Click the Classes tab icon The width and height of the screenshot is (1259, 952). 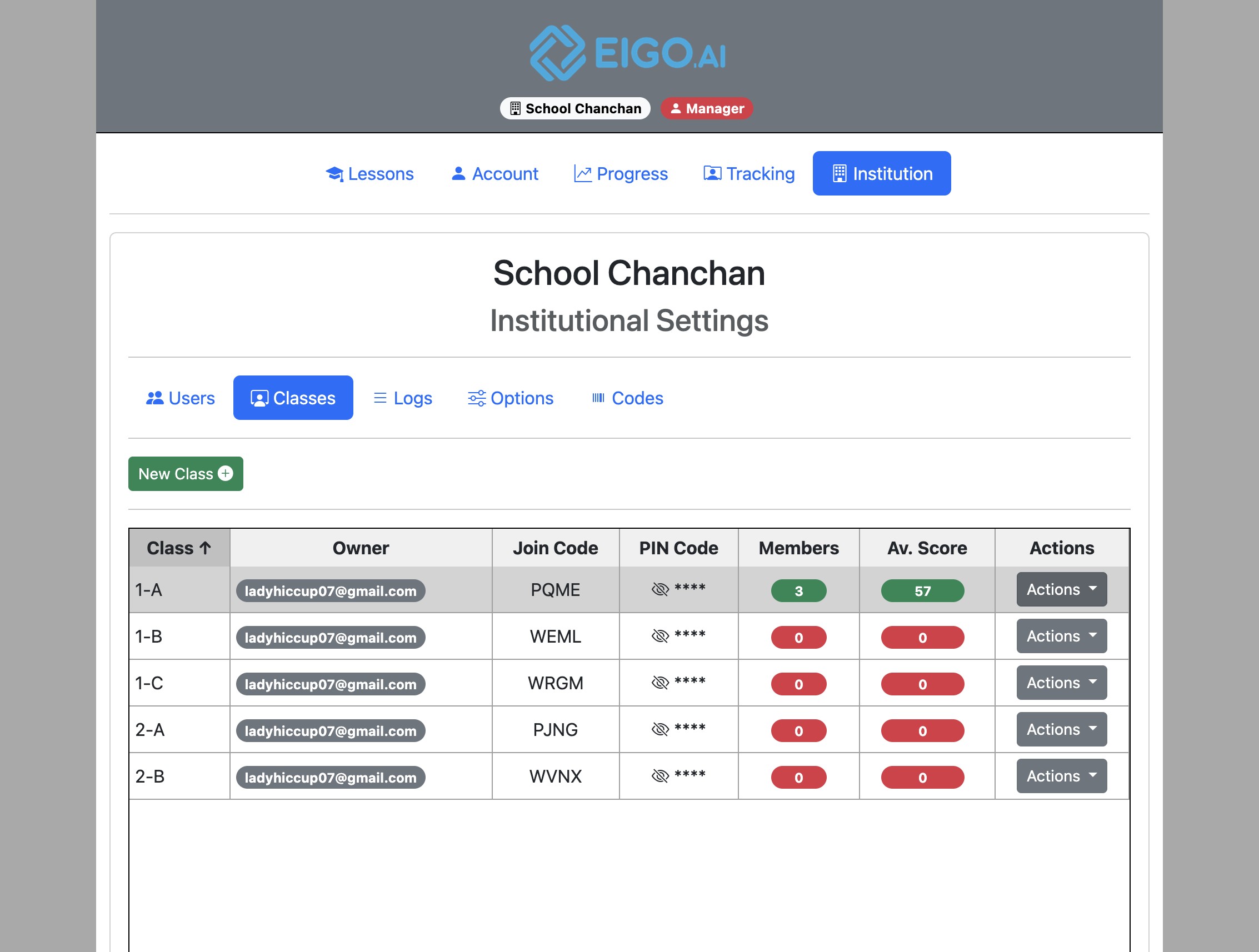pyautogui.click(x=259, y=398)
